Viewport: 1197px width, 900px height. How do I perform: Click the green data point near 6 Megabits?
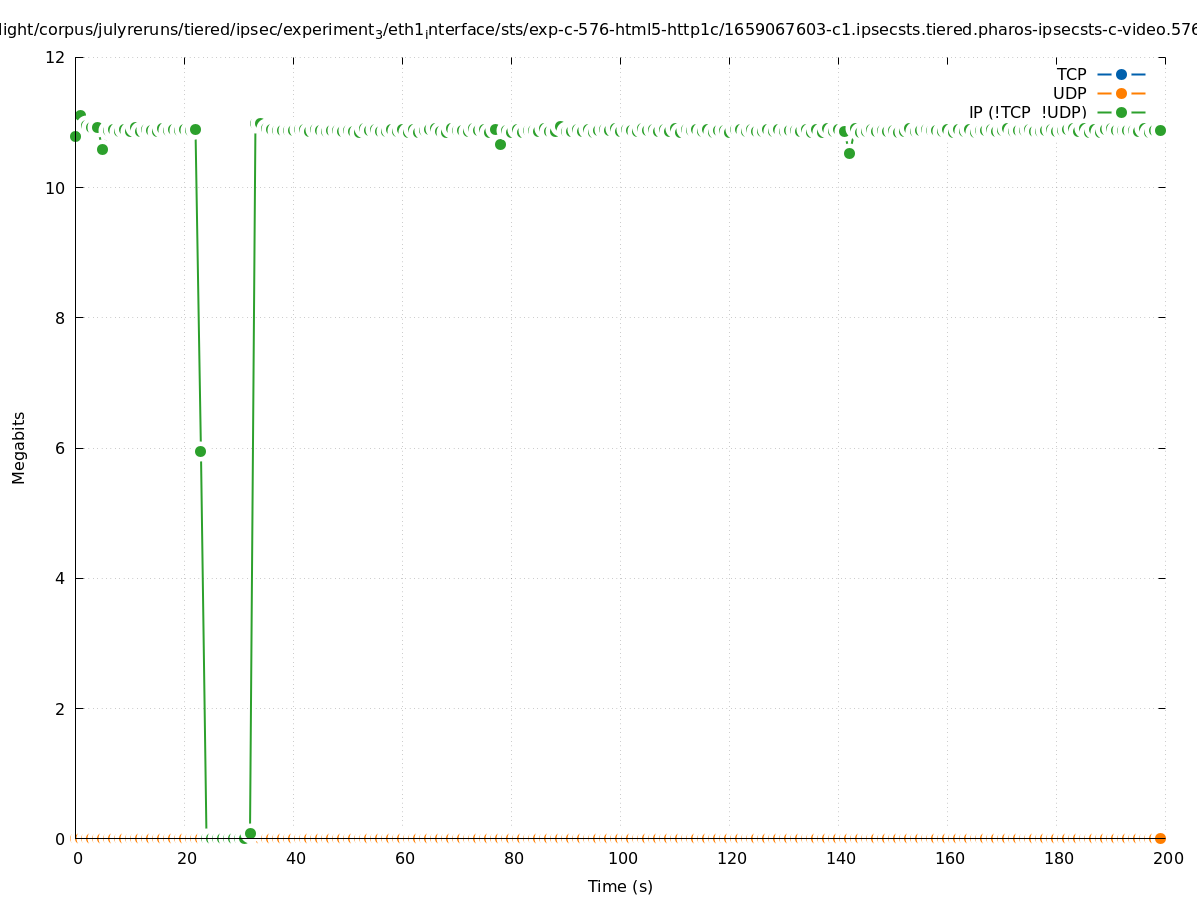pyautogui.click(x=200, y=451)
